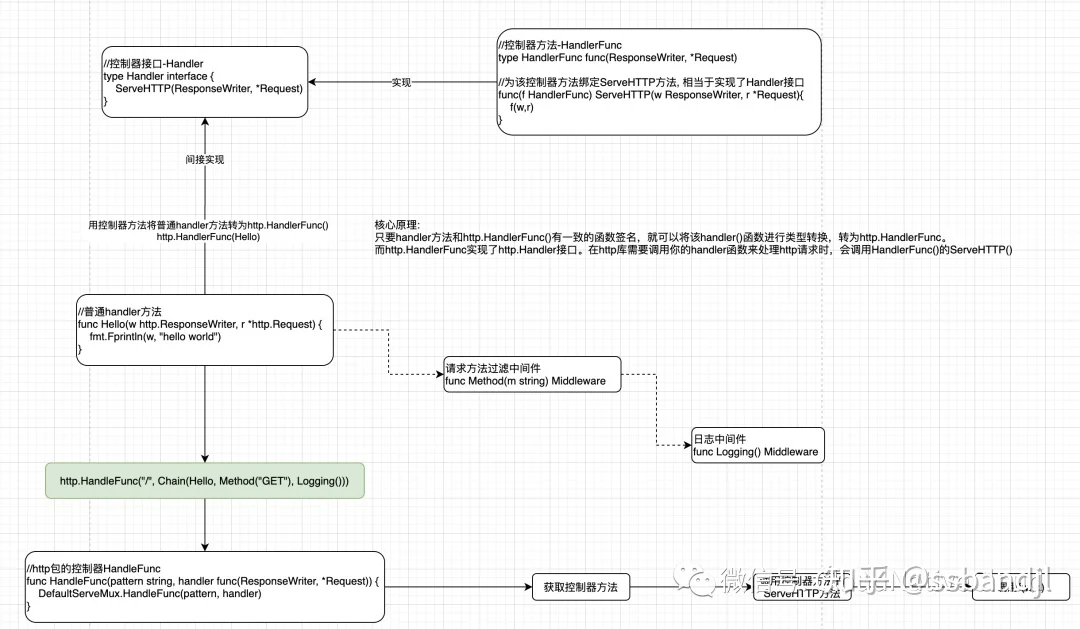Select the DefaultServeMux.HandleFunc node
The height and width of the screenshot is (629, 1080).
click(x=205, y=587)
